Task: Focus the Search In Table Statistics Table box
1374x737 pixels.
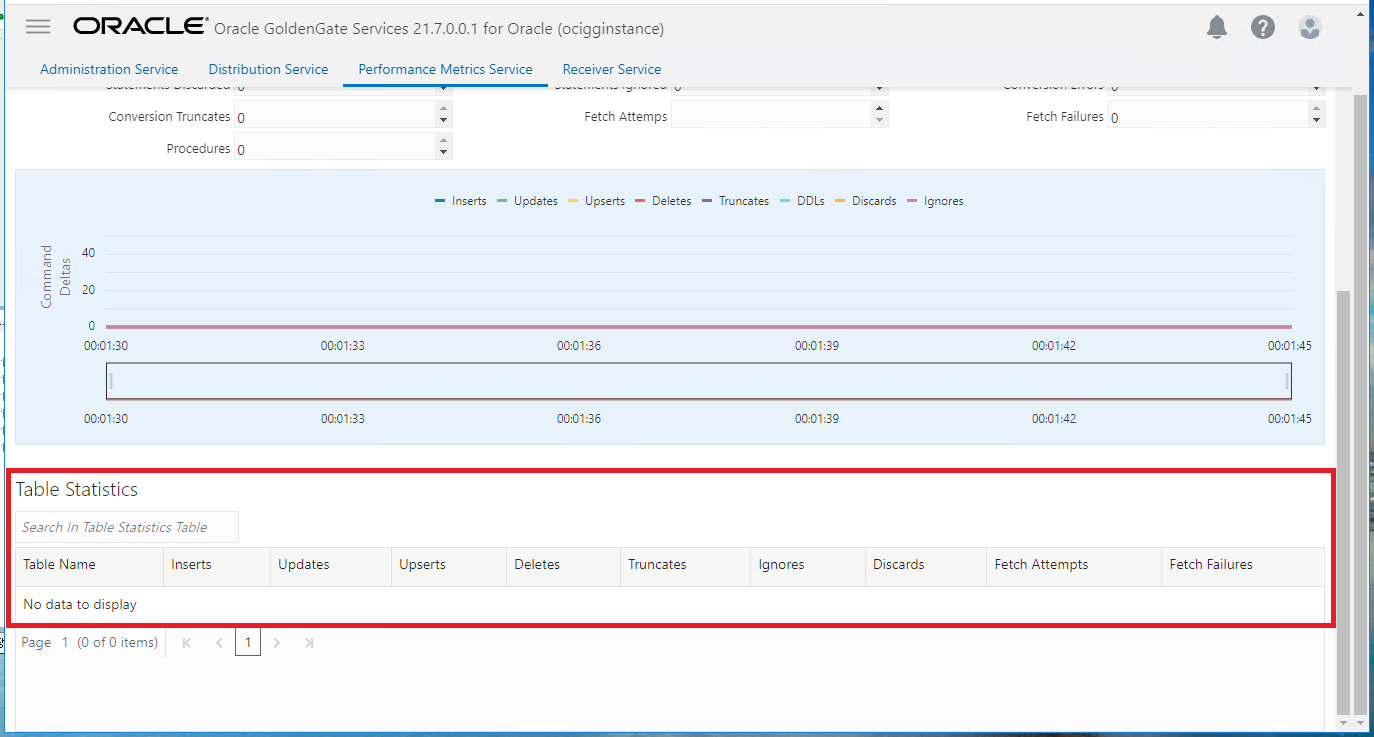Action: pos(127,527)
